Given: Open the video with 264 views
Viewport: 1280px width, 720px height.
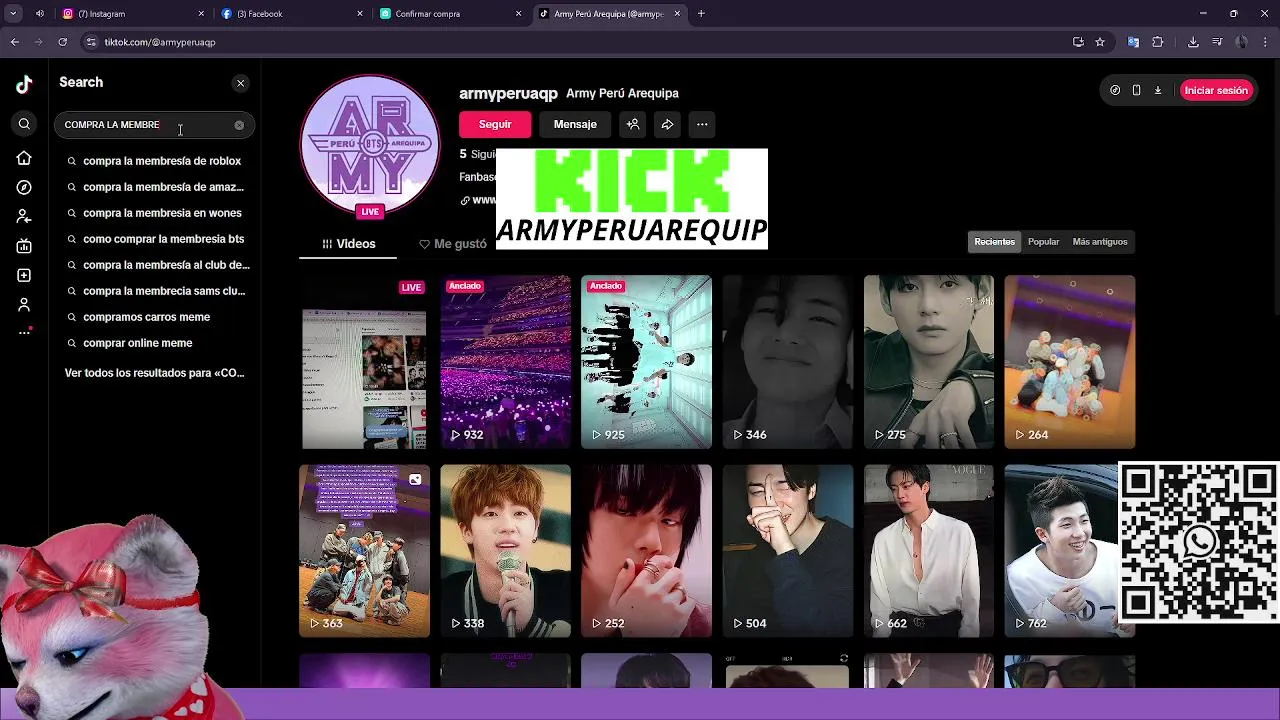Looking at the screenshot, I should pyautogui.click(x=1069, y=362).
